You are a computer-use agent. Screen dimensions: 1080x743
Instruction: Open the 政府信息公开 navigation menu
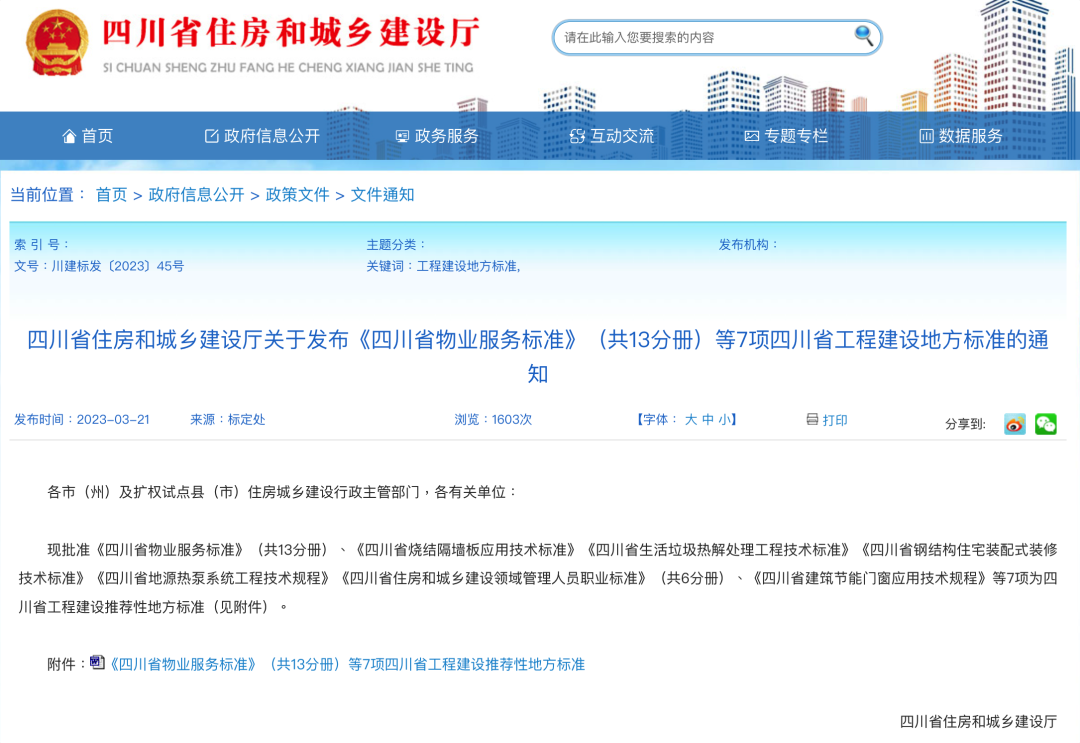tap(262, 136)
